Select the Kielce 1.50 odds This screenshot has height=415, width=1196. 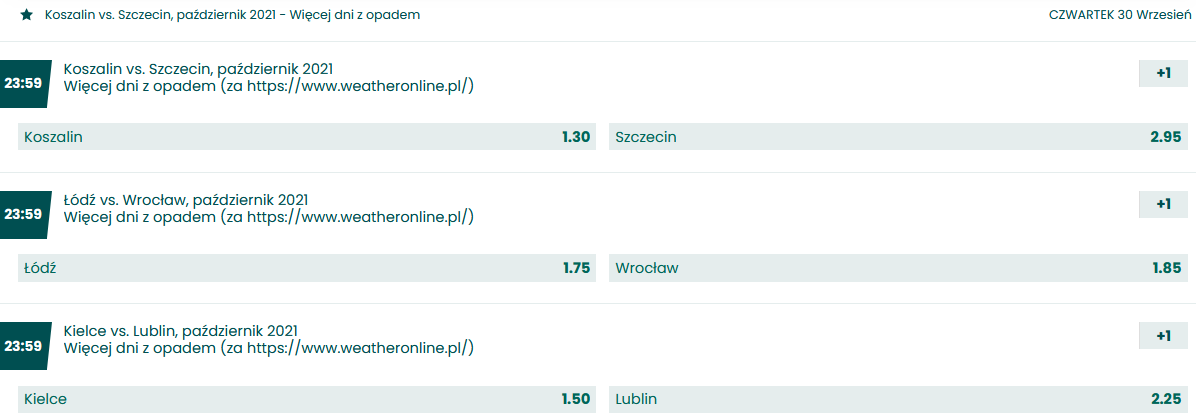(x=306, y=399)
